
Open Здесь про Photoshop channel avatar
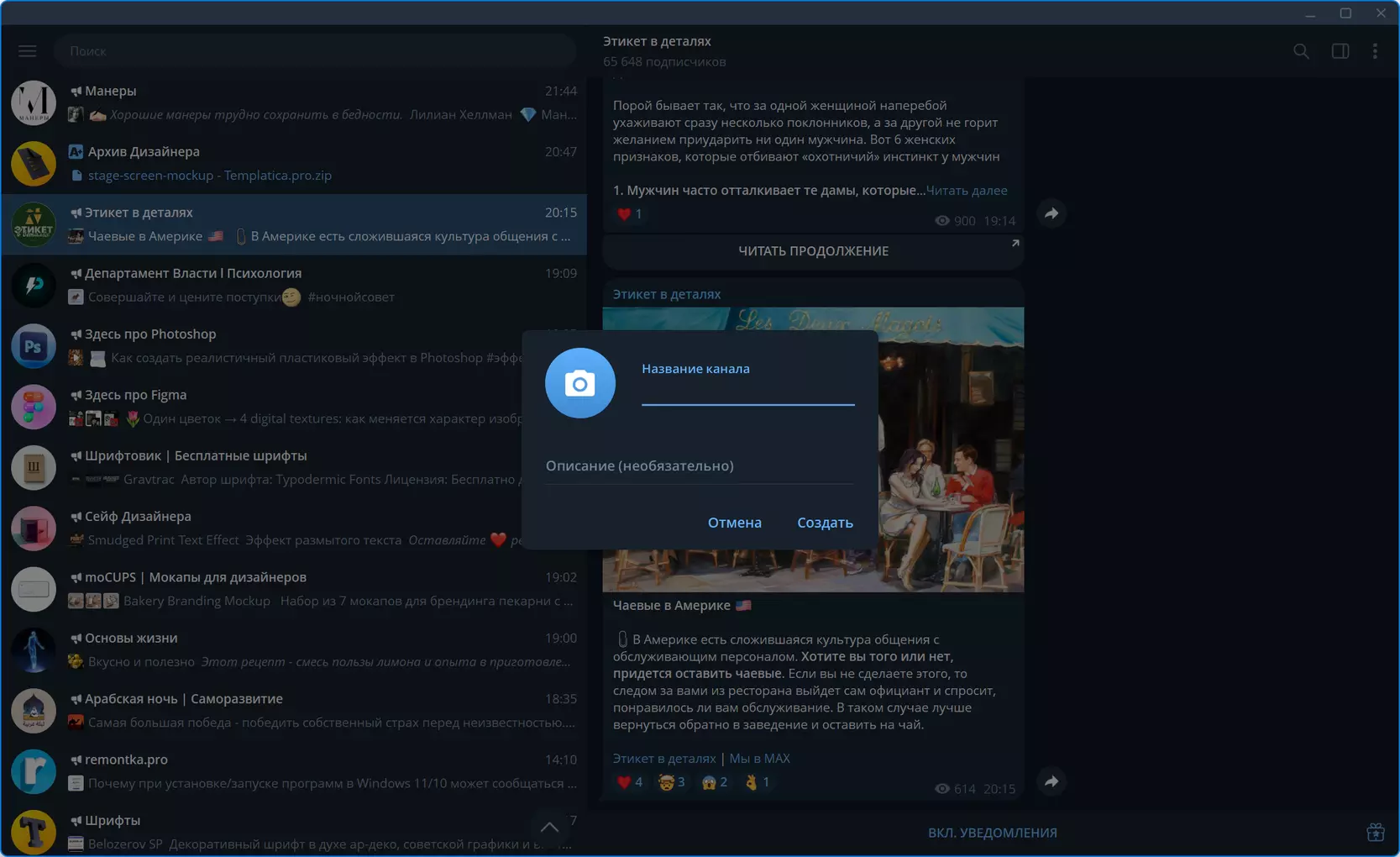(x=34, y=345)
